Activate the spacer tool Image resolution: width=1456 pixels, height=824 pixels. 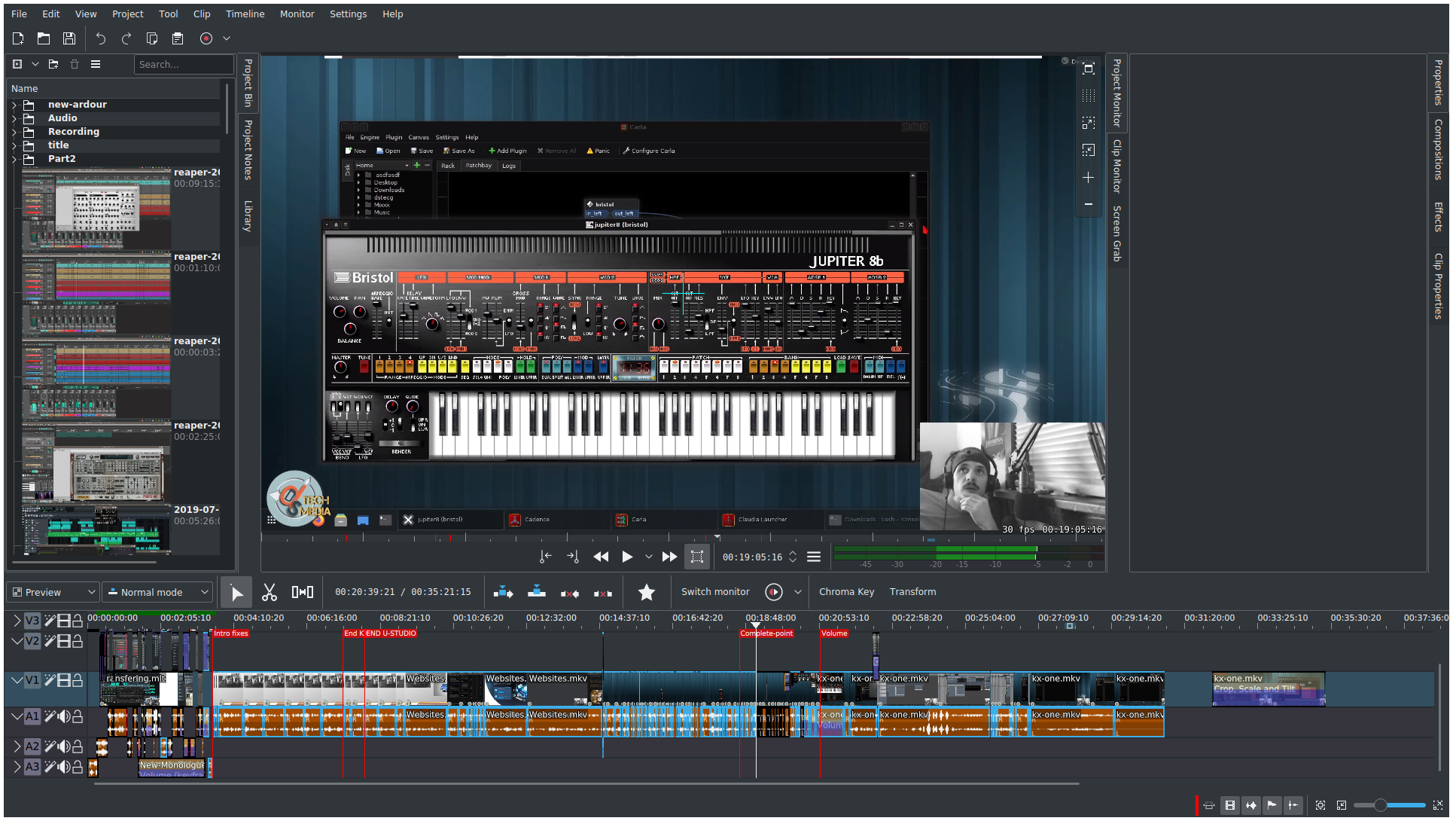point(302,592)
